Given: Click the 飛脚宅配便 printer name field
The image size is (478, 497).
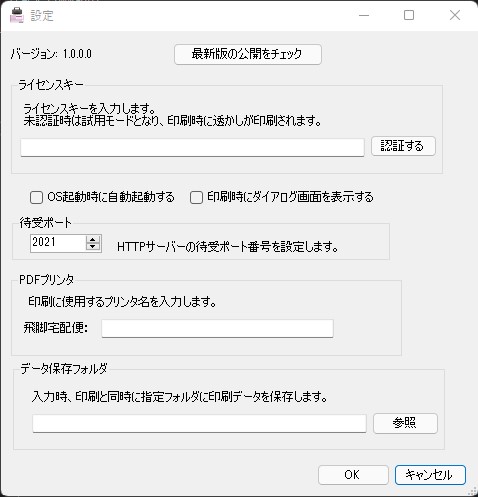Looking at the screenshot, I should coord(217,328).
